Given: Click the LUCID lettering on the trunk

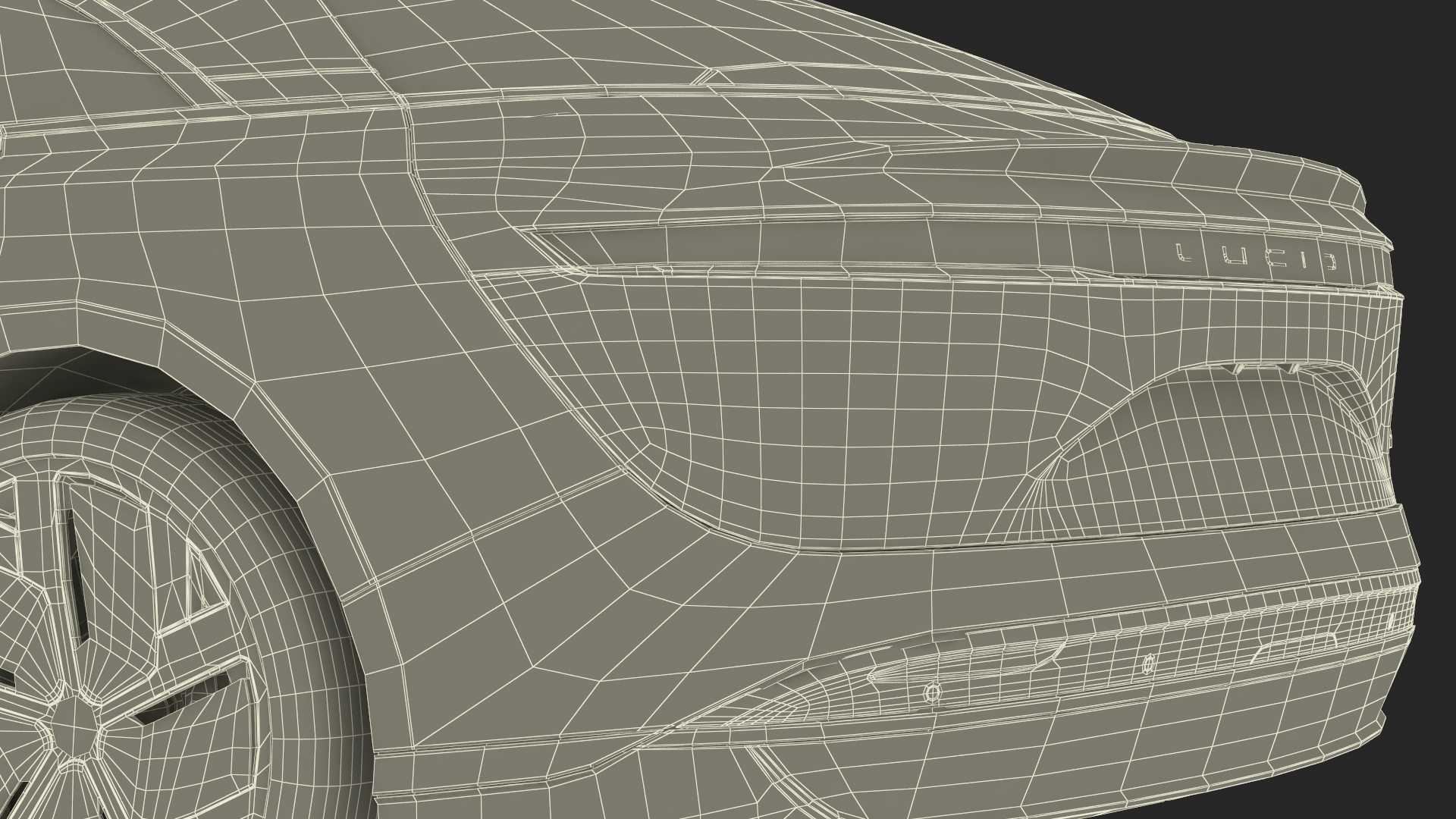Looking at the screenshot, I should click(1255, 256).
